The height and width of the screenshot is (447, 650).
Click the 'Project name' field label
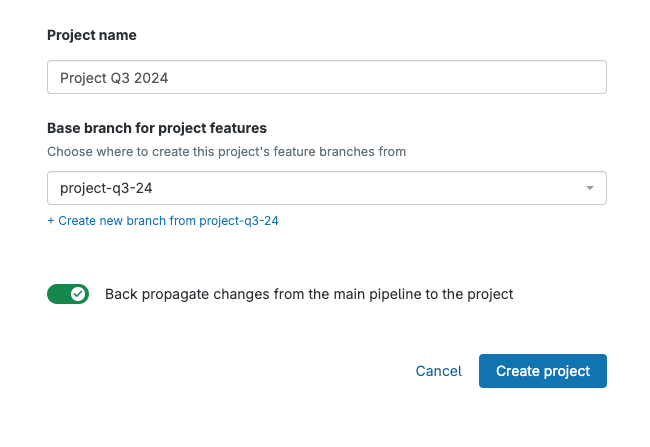(92, 35)
